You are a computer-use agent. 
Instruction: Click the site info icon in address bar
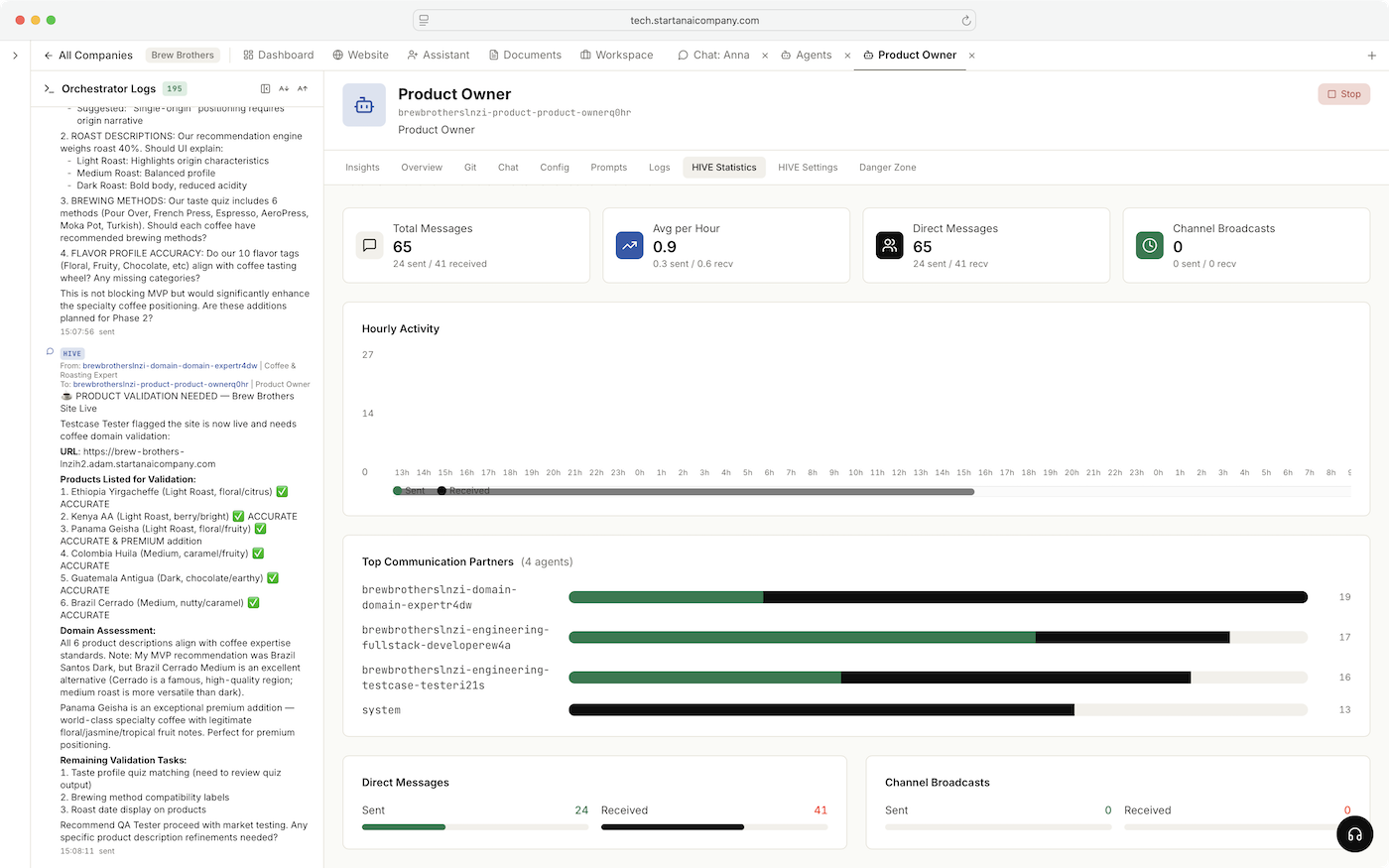(x=424, y=20)
